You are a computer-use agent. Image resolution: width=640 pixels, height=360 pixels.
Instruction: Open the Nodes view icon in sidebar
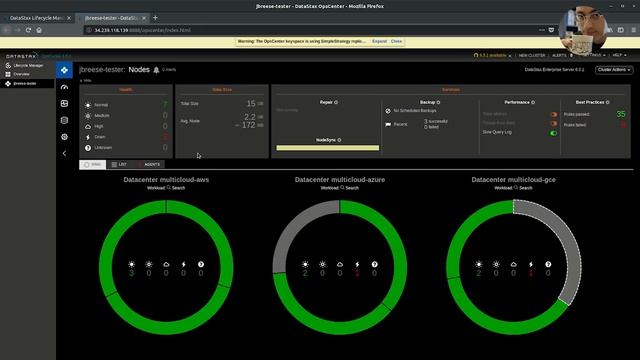[64, 70]
